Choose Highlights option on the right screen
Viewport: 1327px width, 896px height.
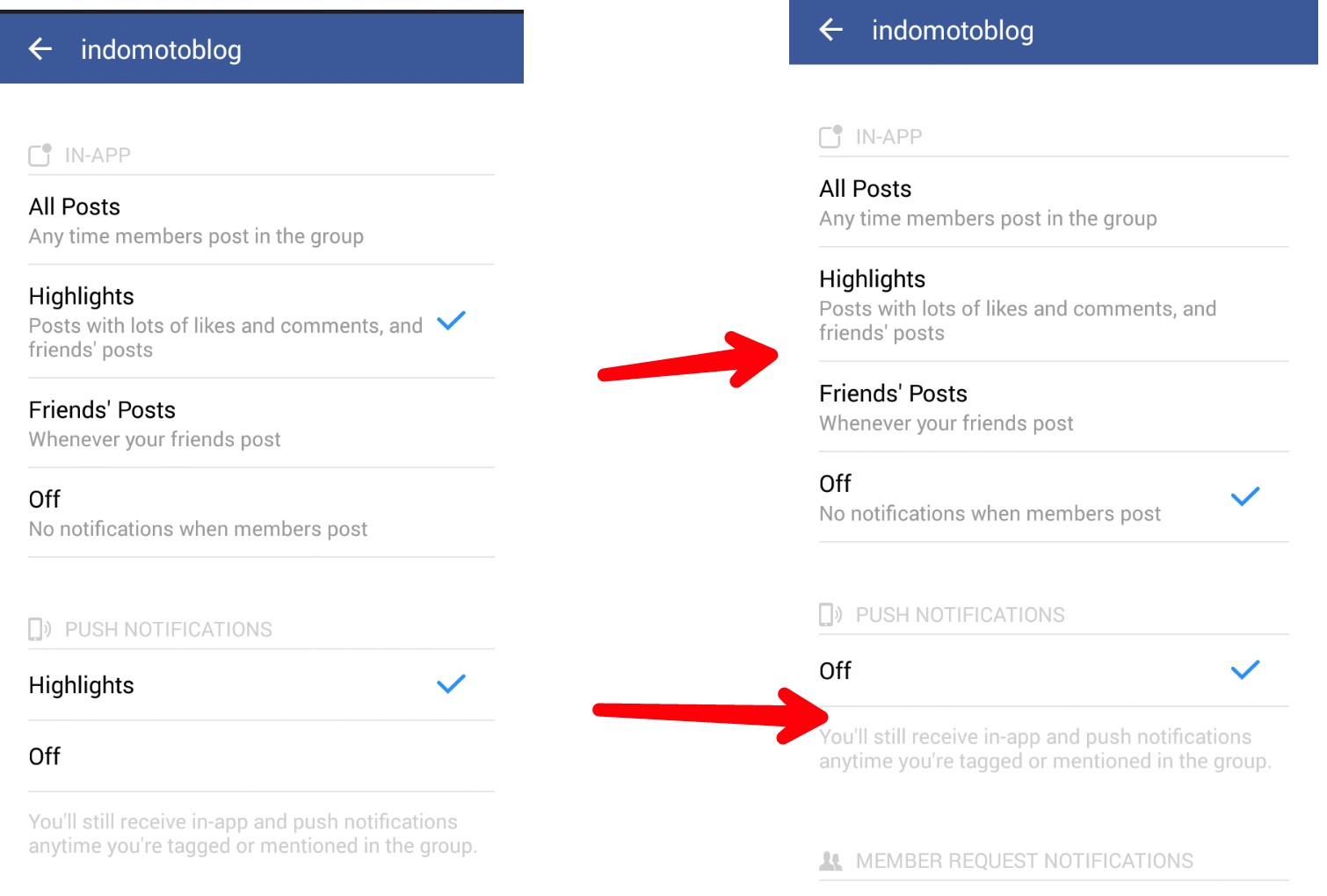pos(1017,305)
